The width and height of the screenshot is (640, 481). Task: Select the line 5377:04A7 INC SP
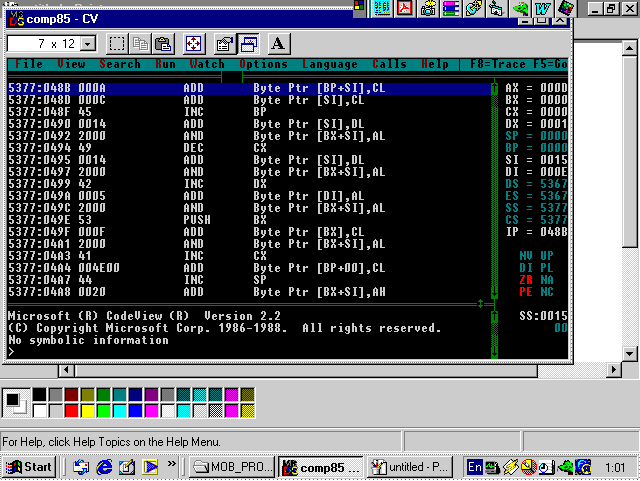pos(249,280)
